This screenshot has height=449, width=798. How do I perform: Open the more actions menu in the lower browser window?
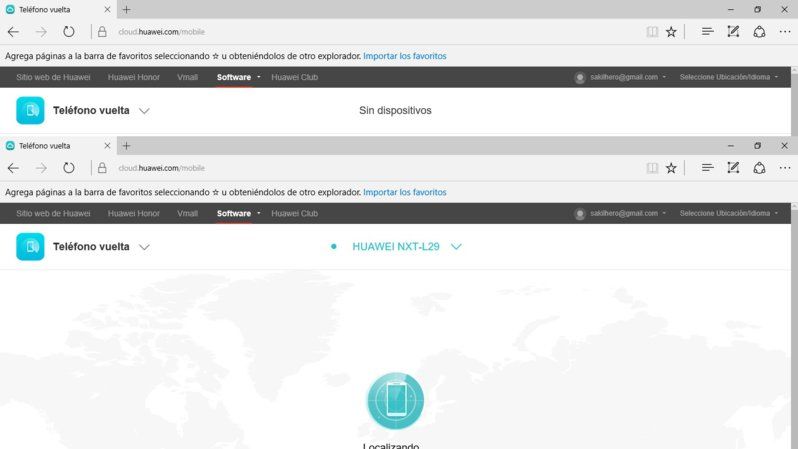(x=785, y=168)
